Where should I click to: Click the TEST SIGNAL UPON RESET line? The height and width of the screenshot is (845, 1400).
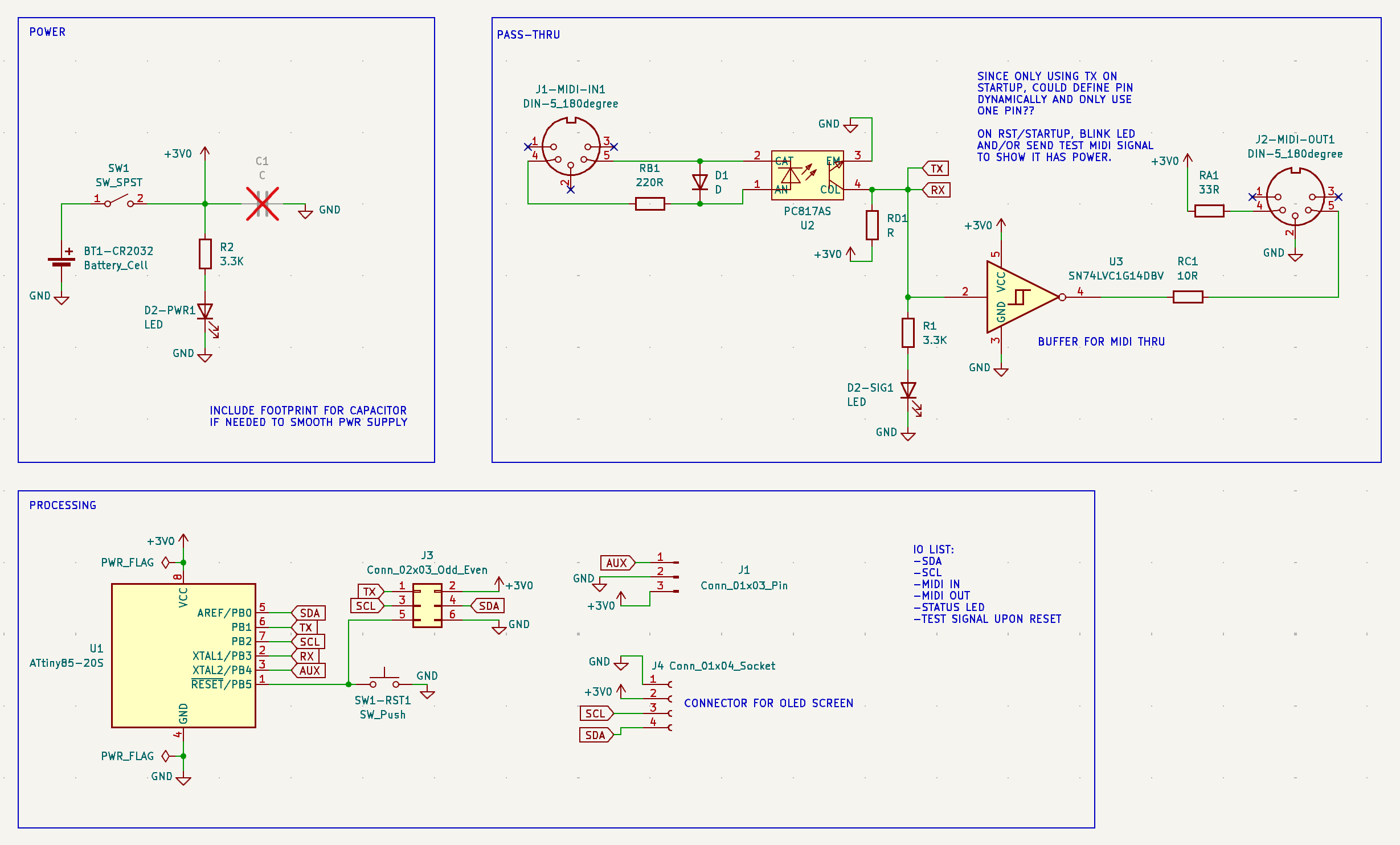[x=987, y=619]
